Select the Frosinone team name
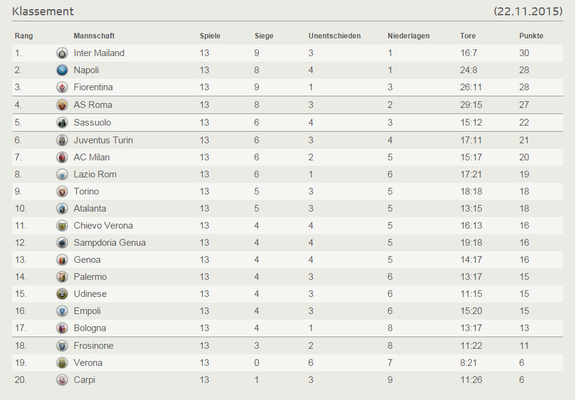The width and height of the screenshot is (582, 400). [94, 346]
